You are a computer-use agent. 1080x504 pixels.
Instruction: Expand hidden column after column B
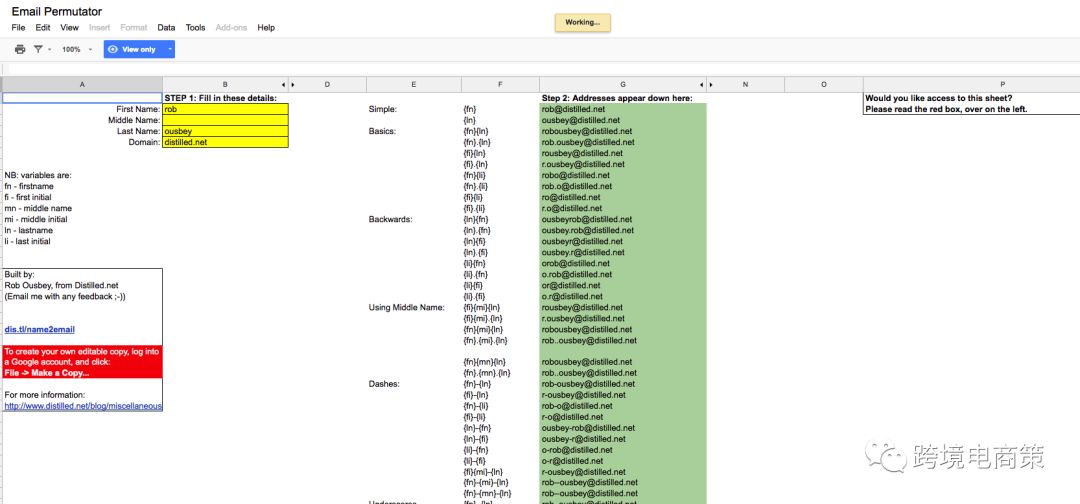coord(283,85)
